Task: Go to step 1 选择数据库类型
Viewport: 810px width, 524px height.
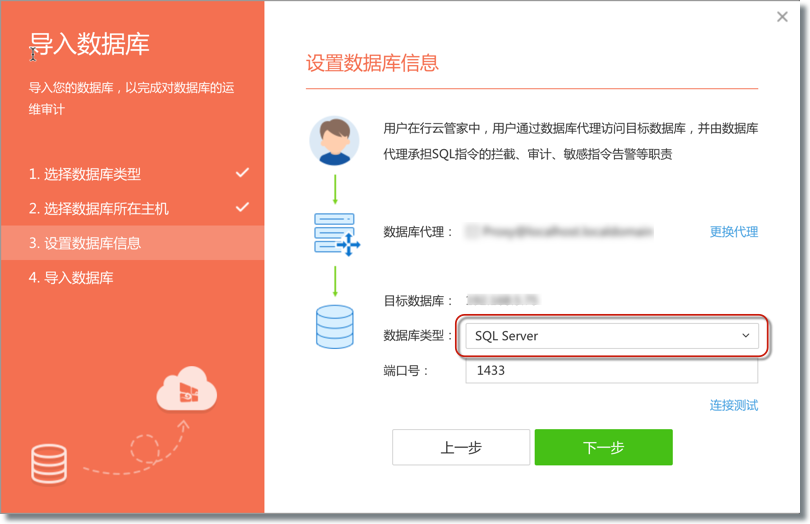Action: [85, 174]
